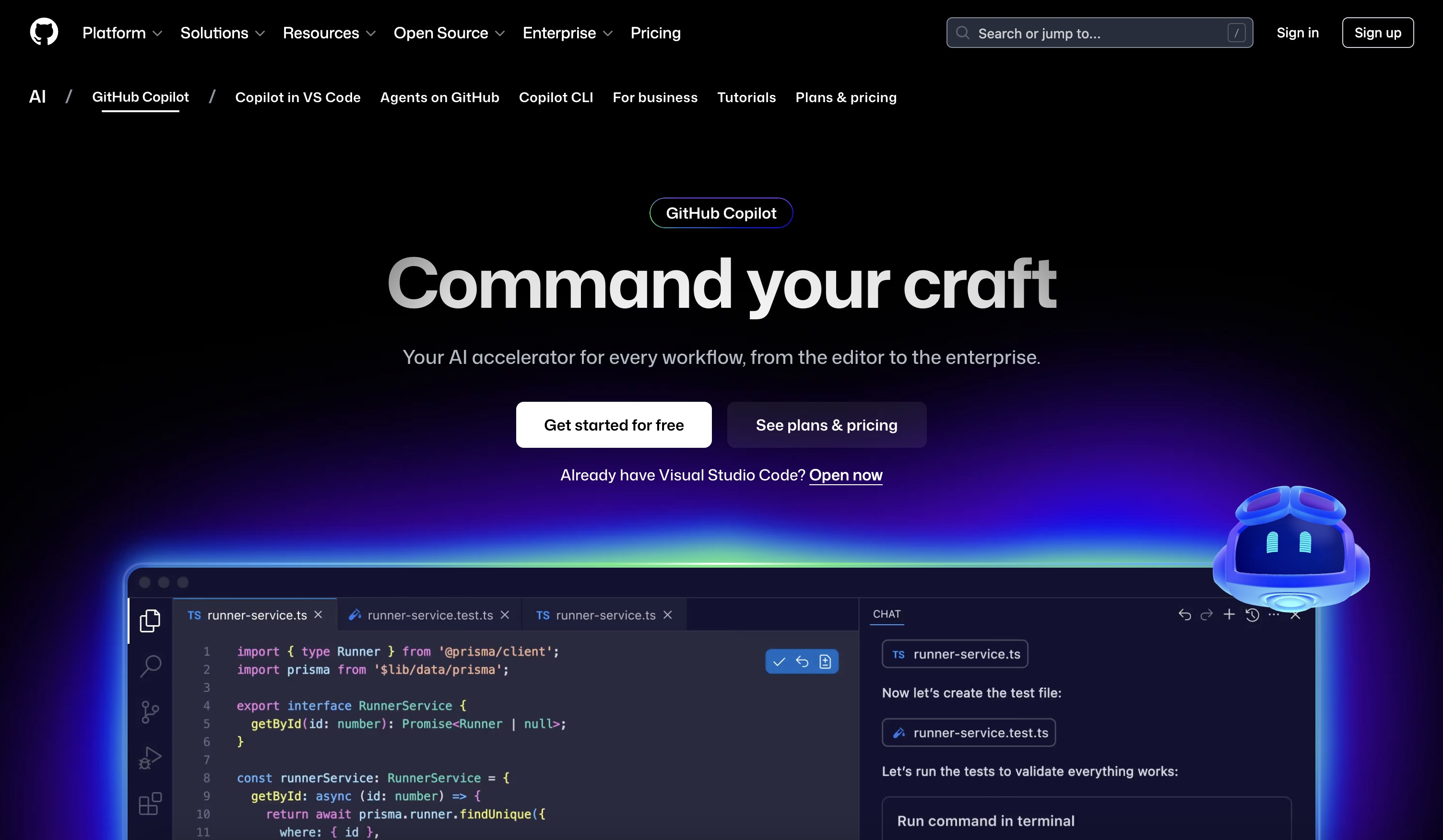Select the Copilot CLI nav item
This screenshot has width=1443, height=840.
pos(556,97)
